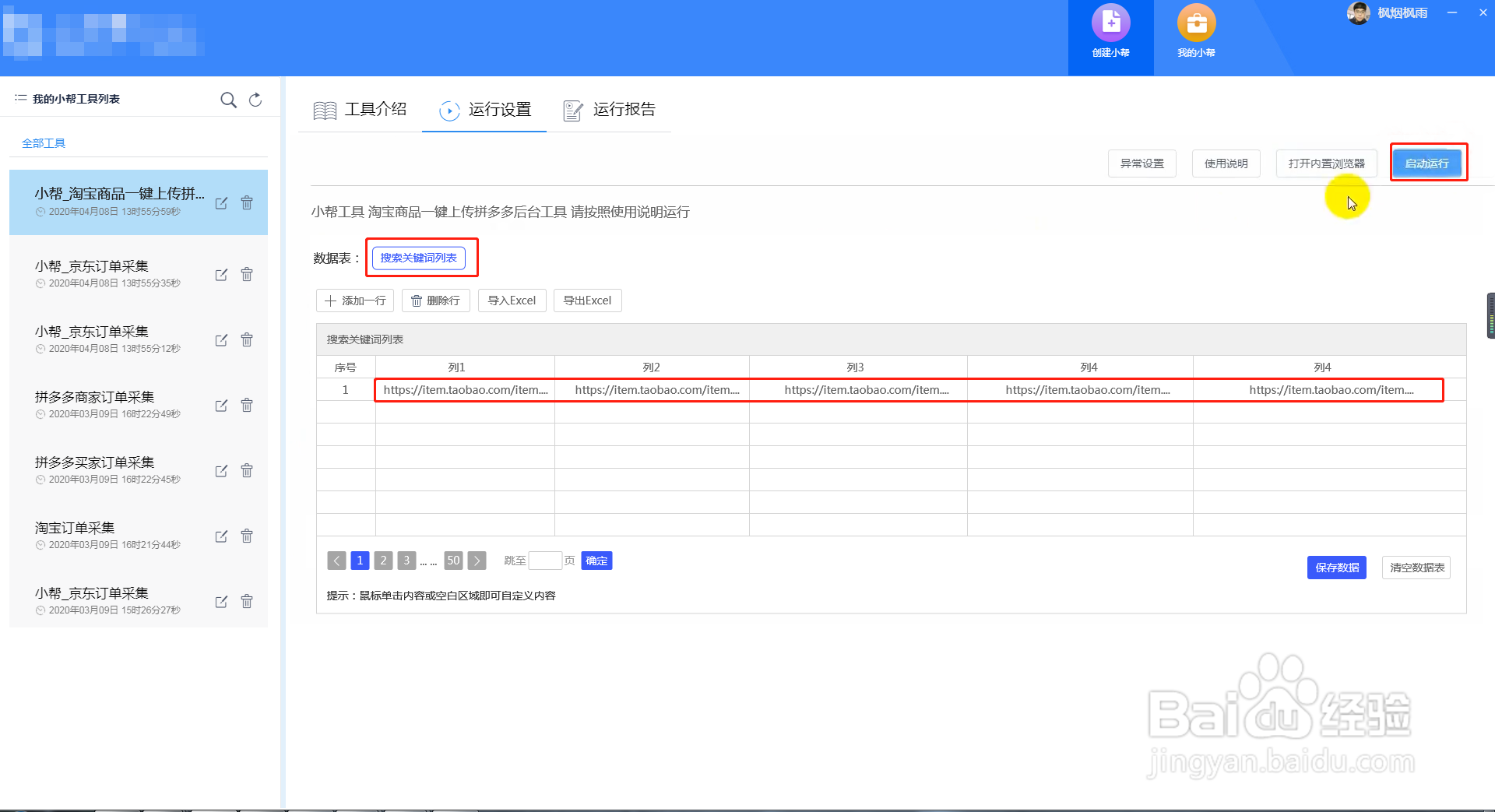Open 使用说明 button
Image resolution: width=1495 pixels, height=812 pixels.
1226,163
